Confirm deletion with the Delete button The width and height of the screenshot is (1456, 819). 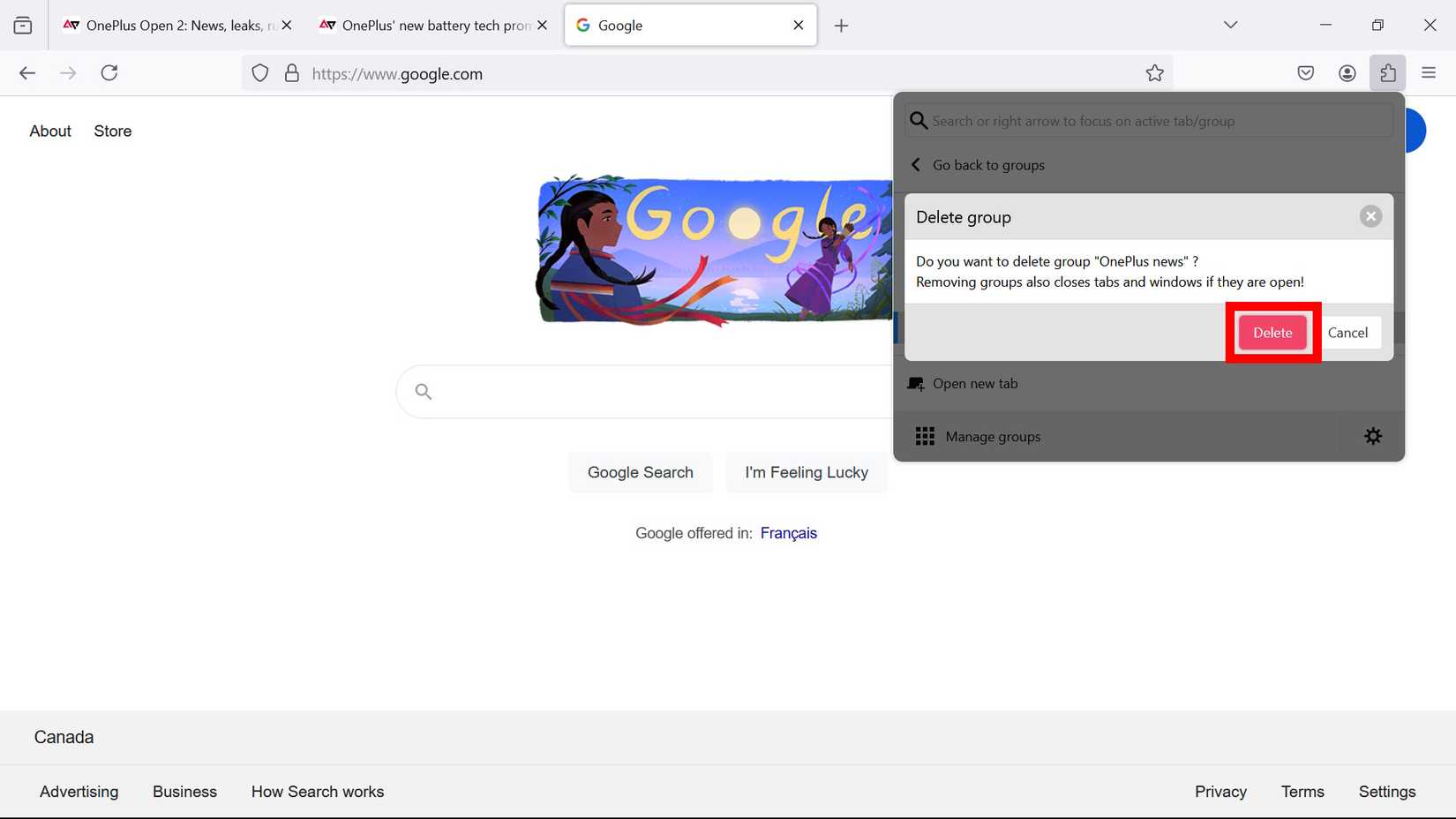pyautogui.click(x=1272, y=333)
